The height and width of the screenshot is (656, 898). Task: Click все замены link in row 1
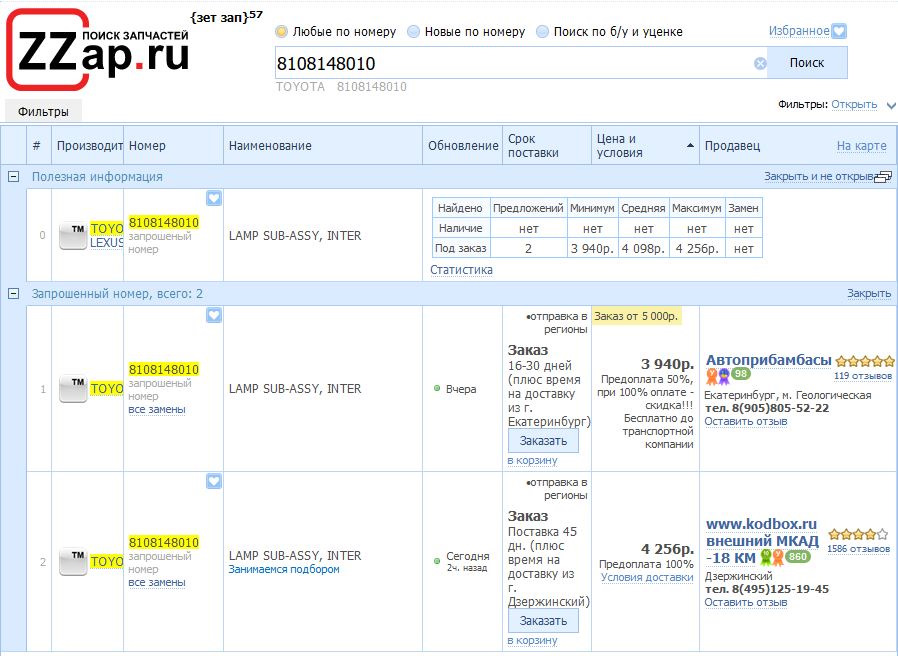(157, 410)
